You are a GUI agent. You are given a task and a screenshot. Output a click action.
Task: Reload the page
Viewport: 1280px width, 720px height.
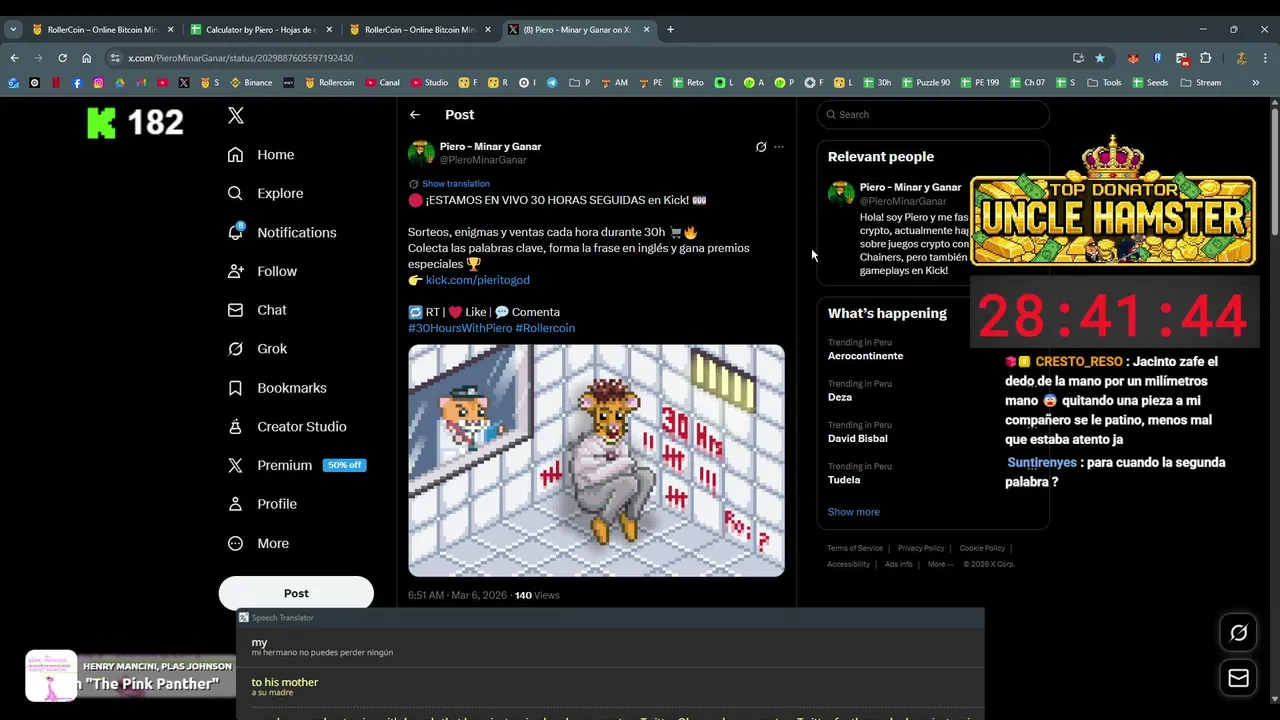pos(62,58)
